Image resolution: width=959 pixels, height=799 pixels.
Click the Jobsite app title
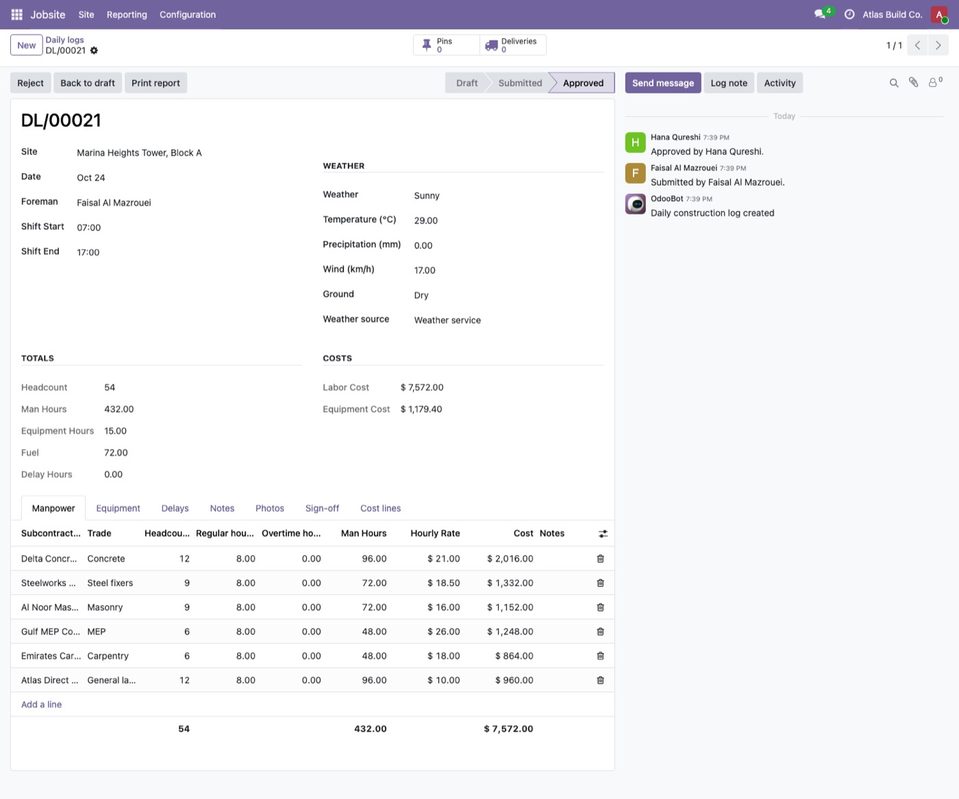(x=48, y=15)
